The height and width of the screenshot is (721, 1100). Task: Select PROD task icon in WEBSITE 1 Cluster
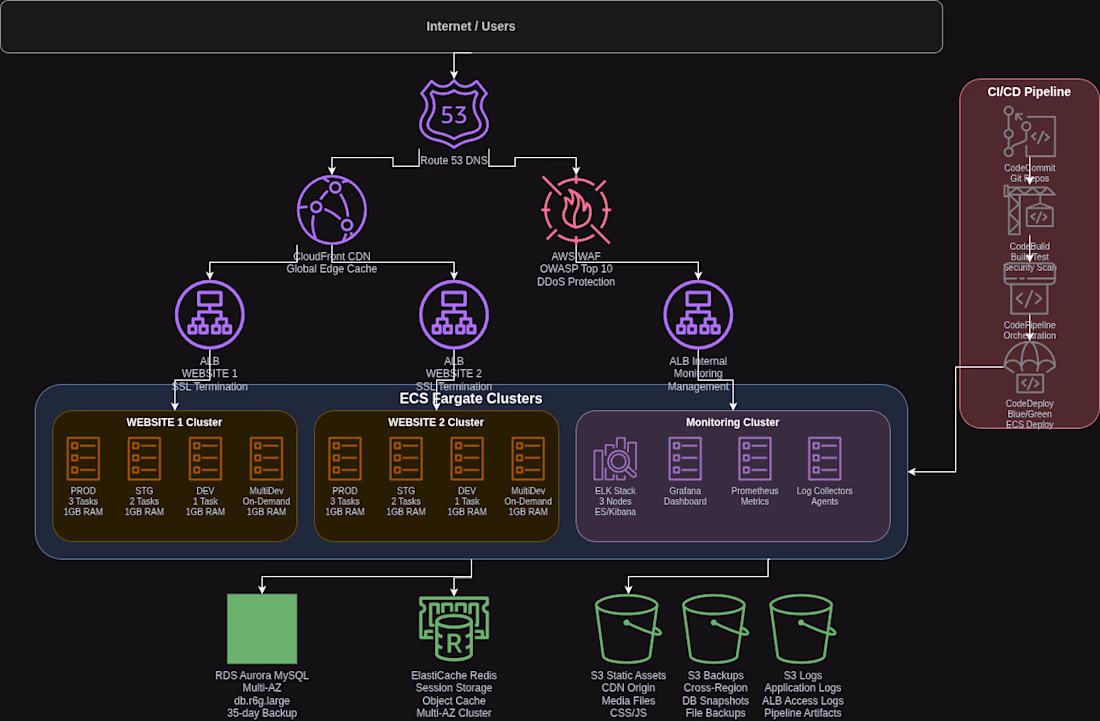tap(83, 459)
